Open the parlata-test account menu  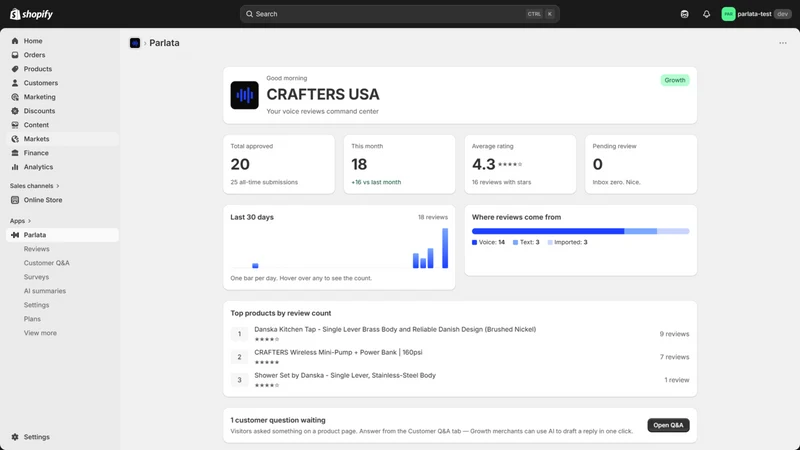(x=756, y=14)
